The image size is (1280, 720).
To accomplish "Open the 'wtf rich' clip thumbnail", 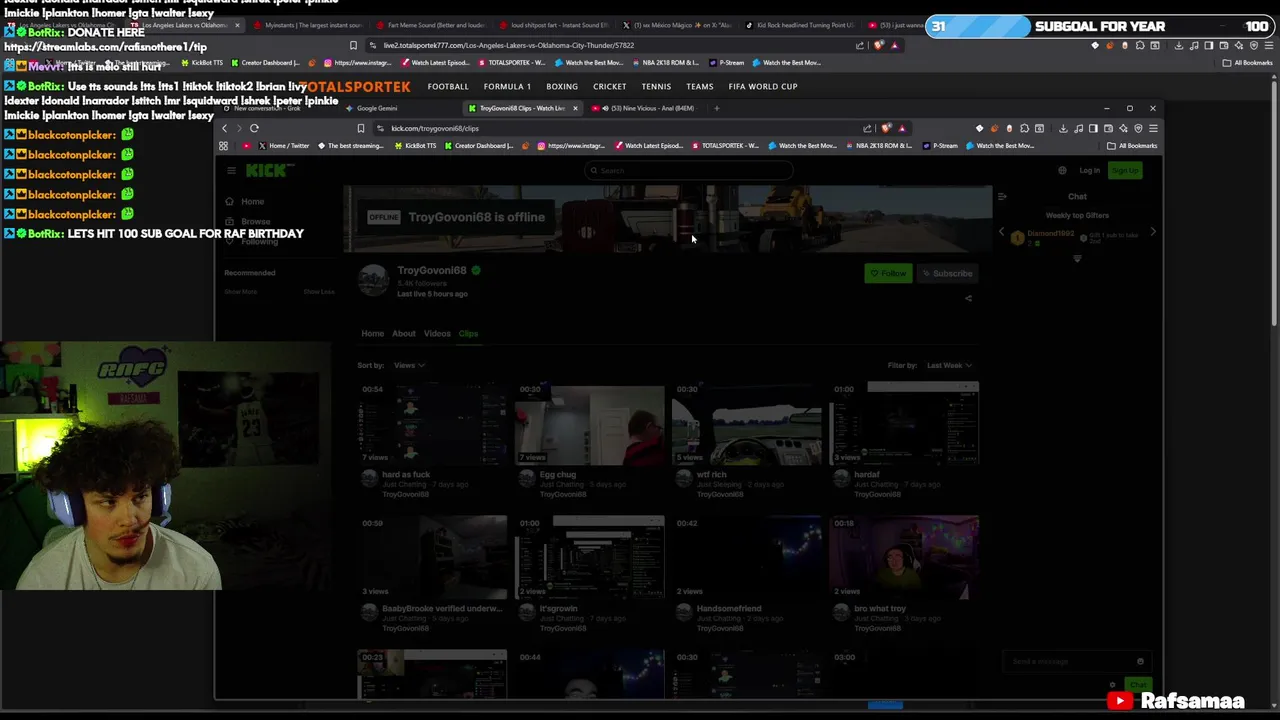I will 747,423.
